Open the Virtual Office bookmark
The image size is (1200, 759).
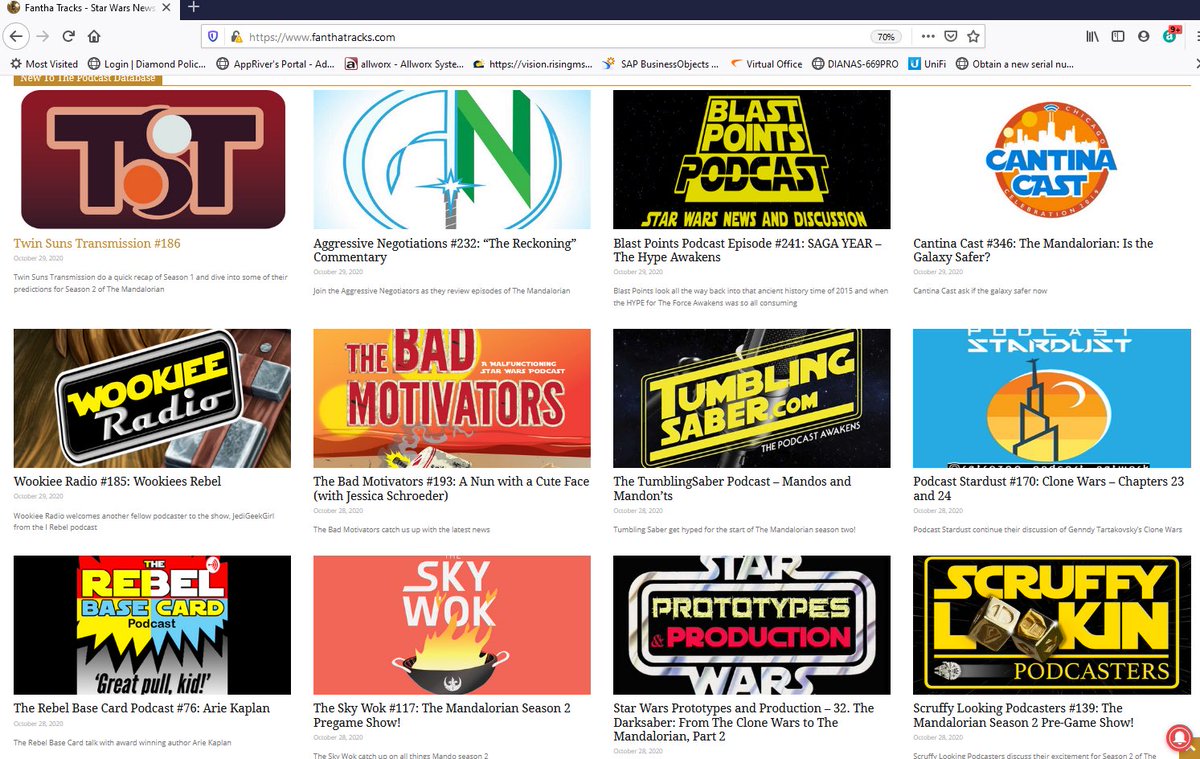click(765, 64)
